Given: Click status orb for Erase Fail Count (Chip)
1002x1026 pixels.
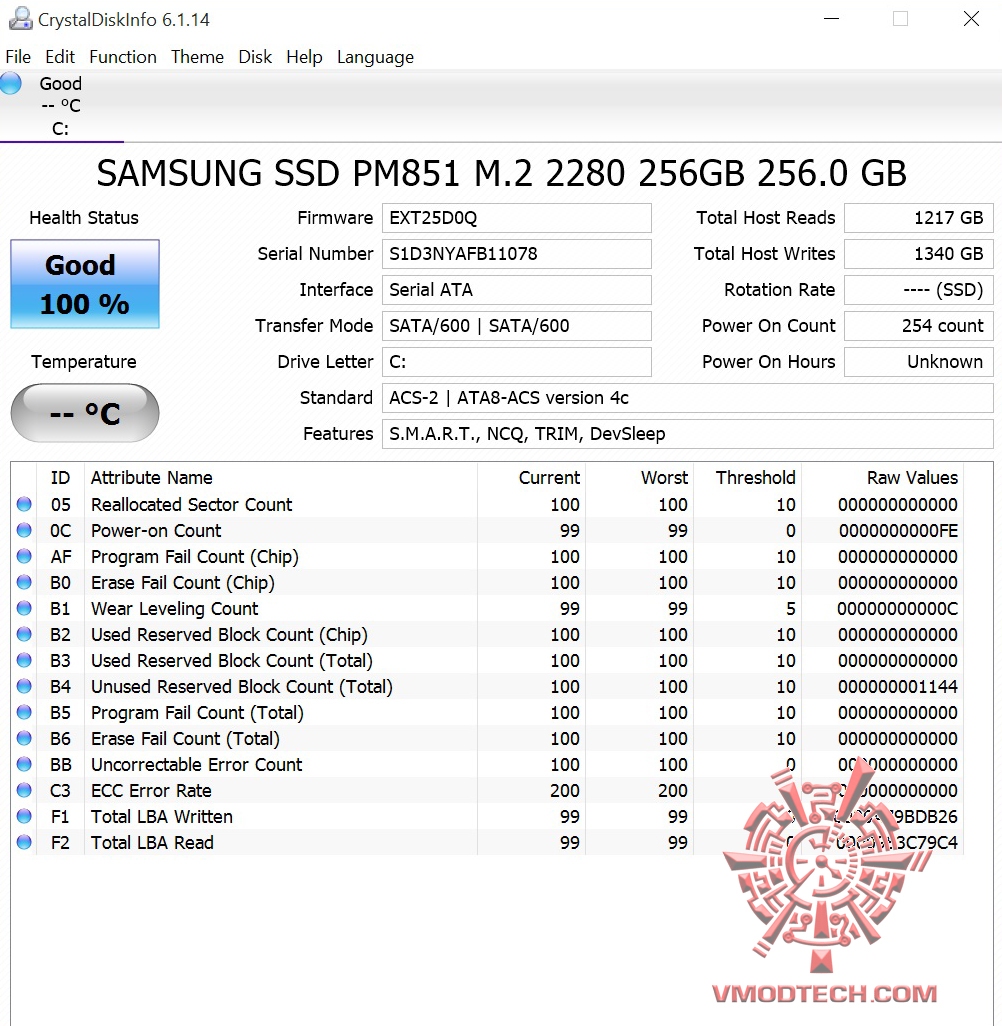Looking at the screenshot, I should pos(24,582).
